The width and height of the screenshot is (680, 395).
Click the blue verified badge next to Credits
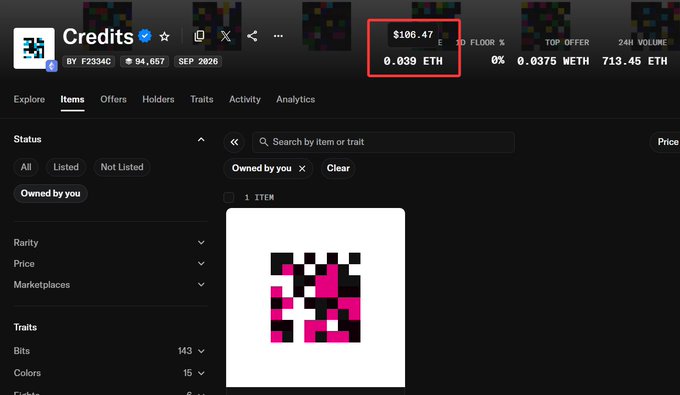pyautogui.click(x=145, y=36)
